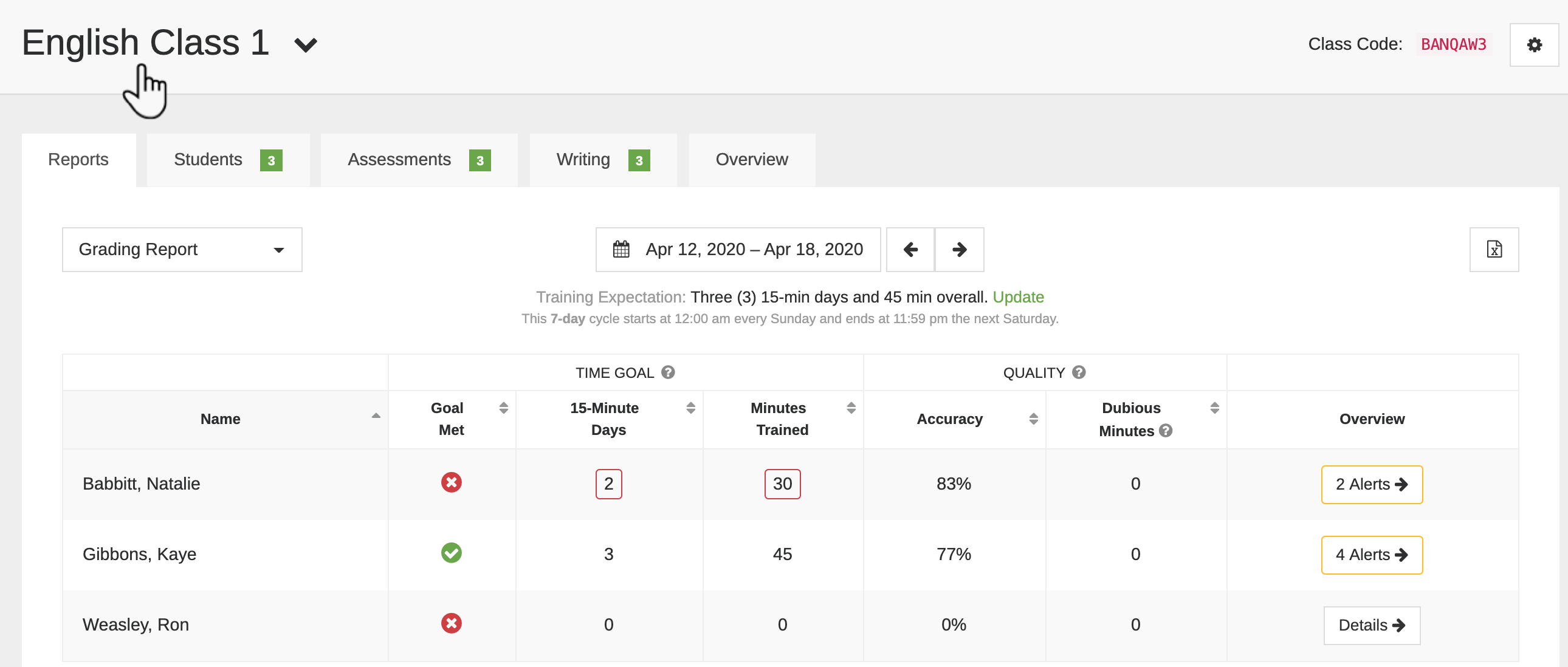This screenshot has height=667, width=1568.
Task: Sort the Name column descending
Action: (x=376, y=417)
